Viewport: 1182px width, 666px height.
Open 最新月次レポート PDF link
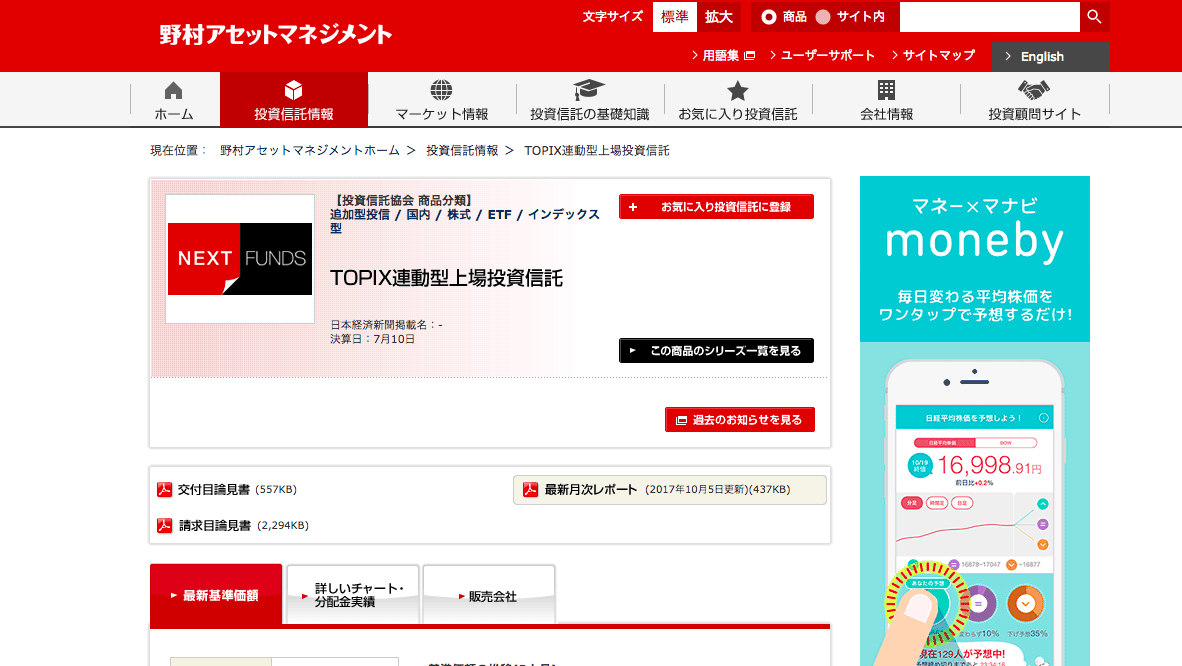coord(590,490)
